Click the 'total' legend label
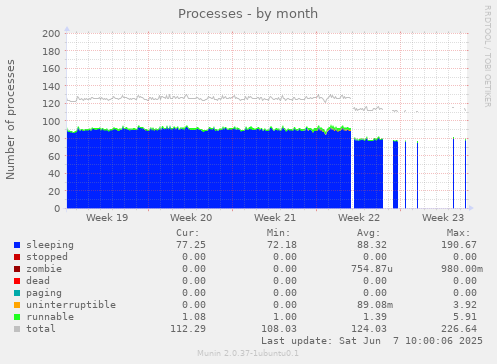 tap(41, 329)
